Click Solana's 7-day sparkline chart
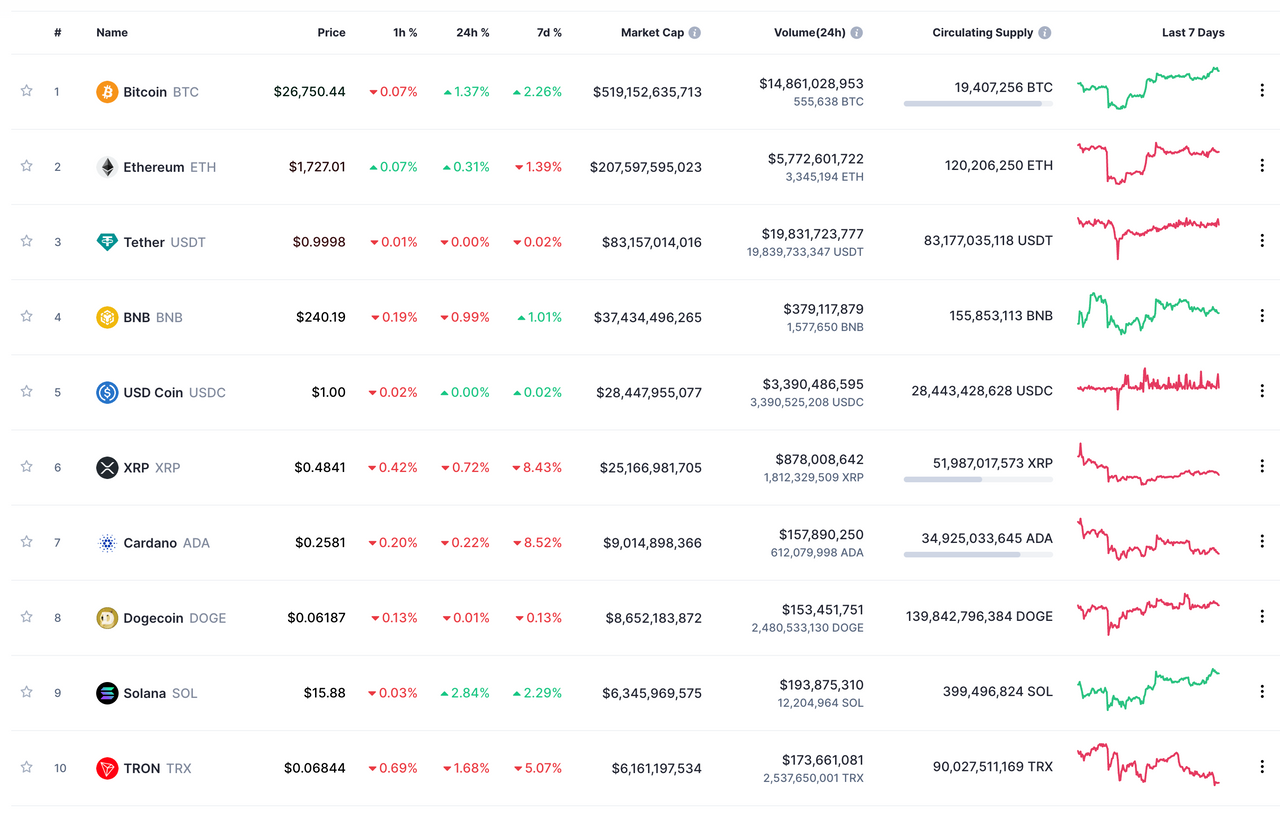The width and height of the screenshot is (1280, 814). tap(1148, 690)
